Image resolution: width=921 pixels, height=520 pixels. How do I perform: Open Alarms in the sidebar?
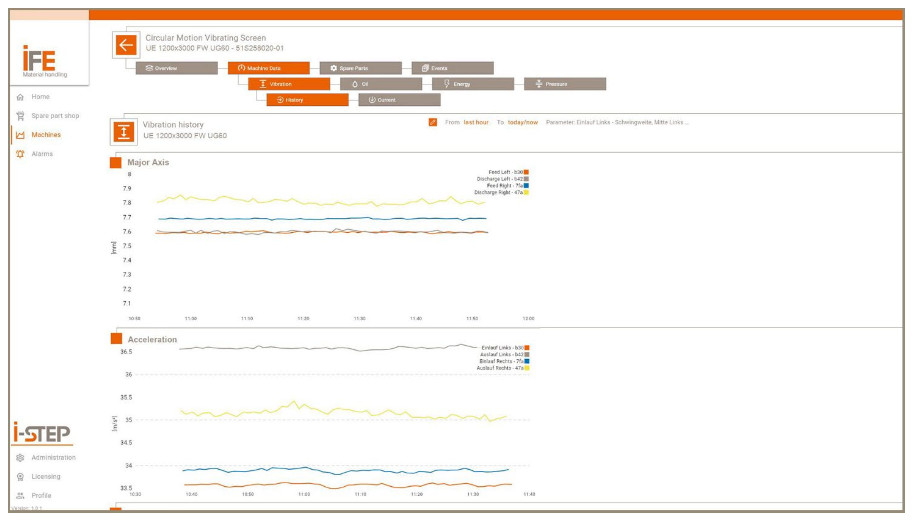(41, 154)
